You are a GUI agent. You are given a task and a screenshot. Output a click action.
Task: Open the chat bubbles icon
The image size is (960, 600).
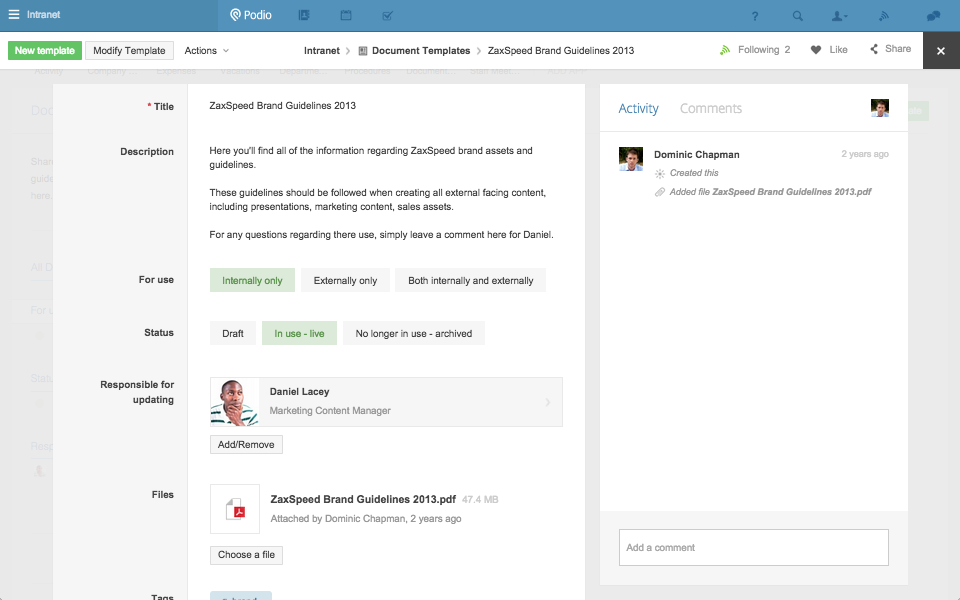pyautogui.click(x=933, y=16)
